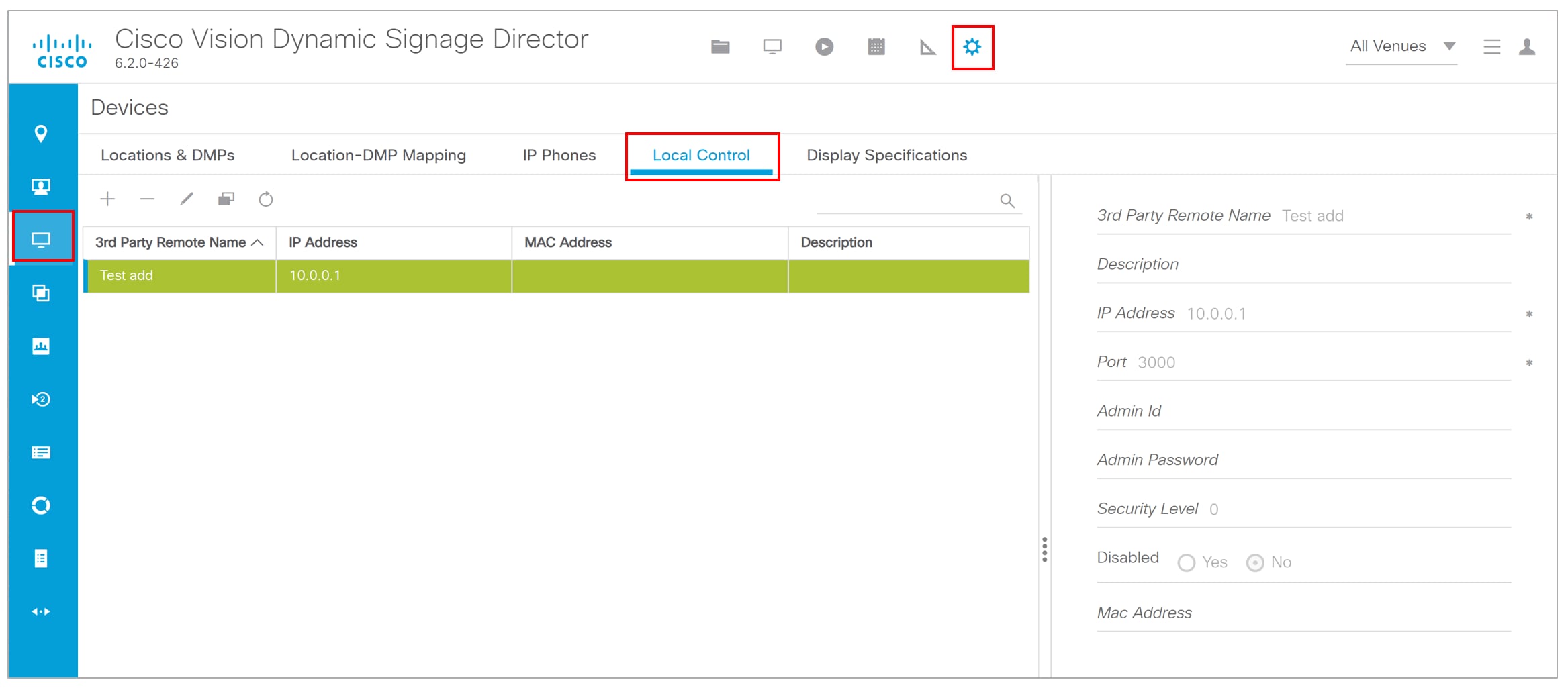Click the monitor-with-person sidebar icon

(41, 187)
